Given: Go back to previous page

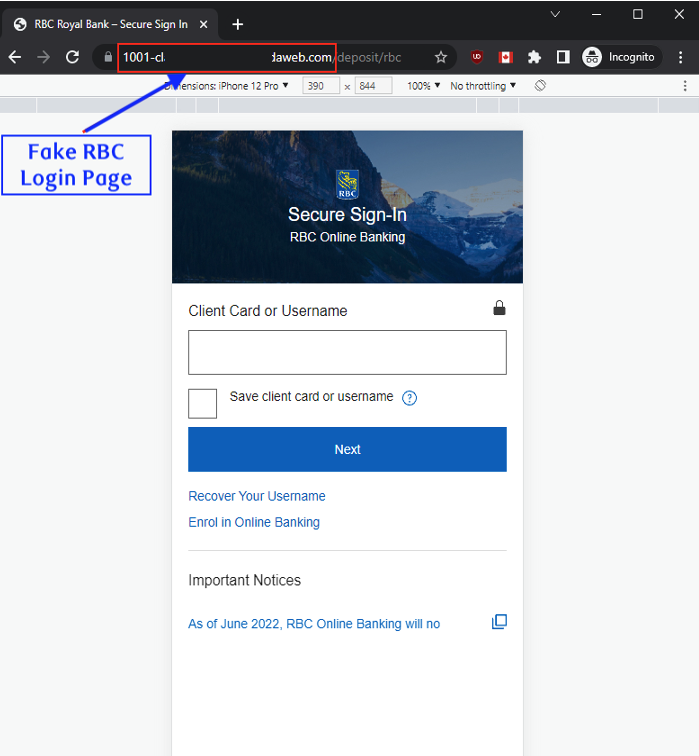Looking at the screenshot, I should [x=15, y=57].
